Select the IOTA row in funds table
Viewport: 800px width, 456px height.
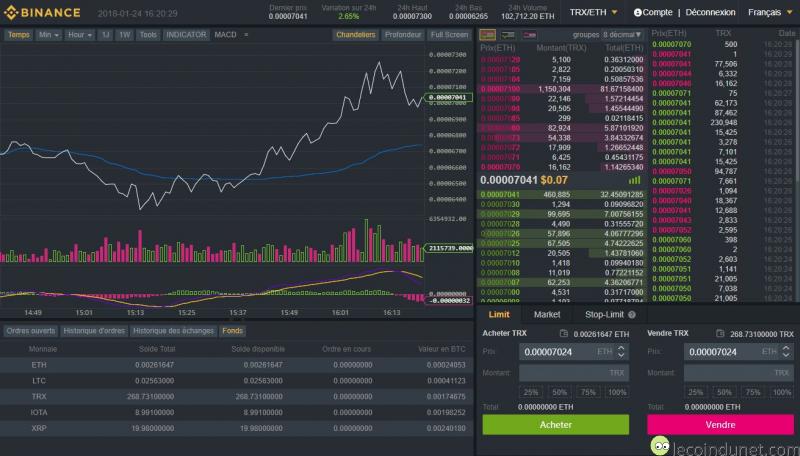(x=237, y=412)
